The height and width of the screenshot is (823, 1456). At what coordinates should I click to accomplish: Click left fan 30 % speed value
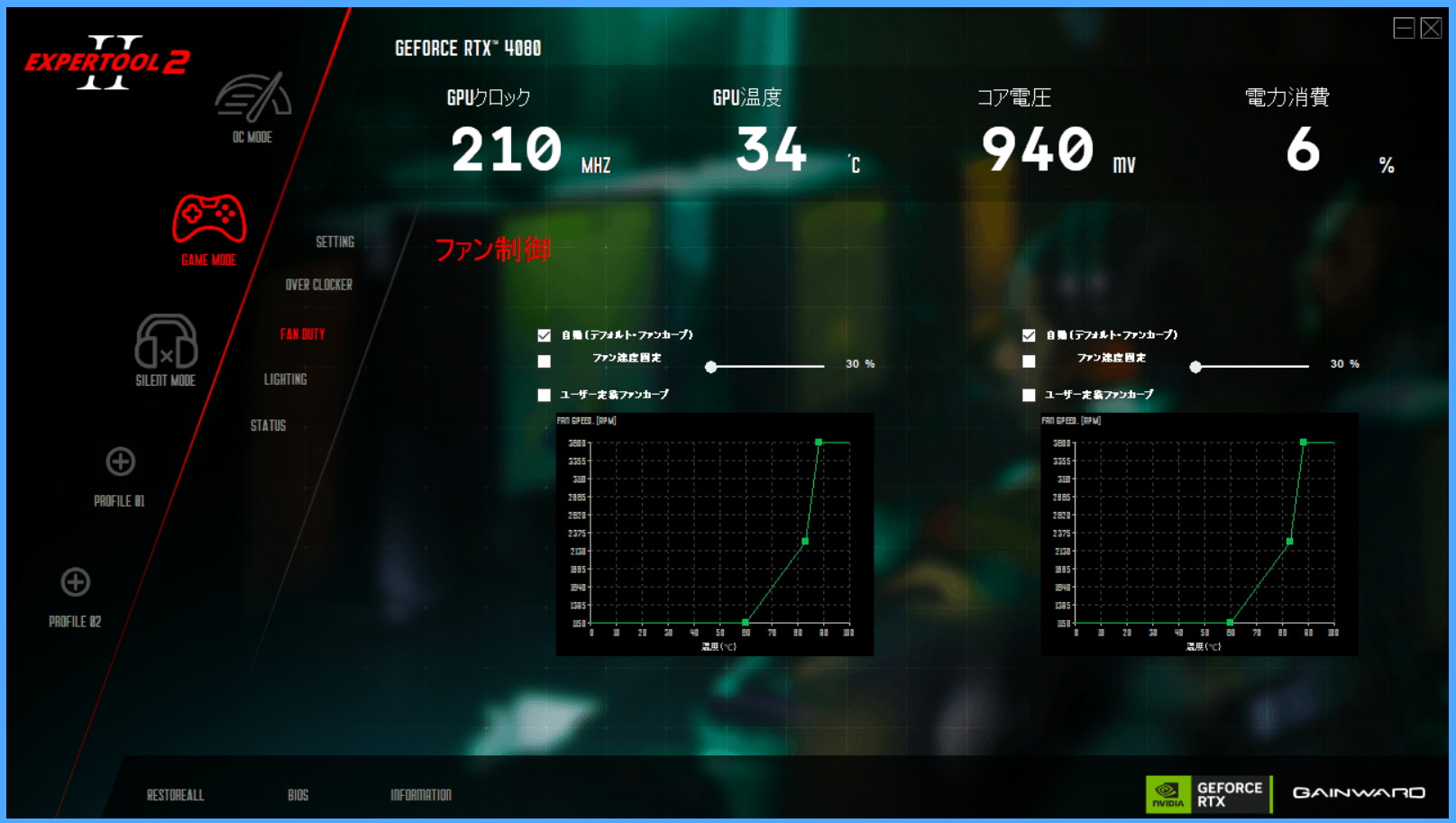point(860,364)
